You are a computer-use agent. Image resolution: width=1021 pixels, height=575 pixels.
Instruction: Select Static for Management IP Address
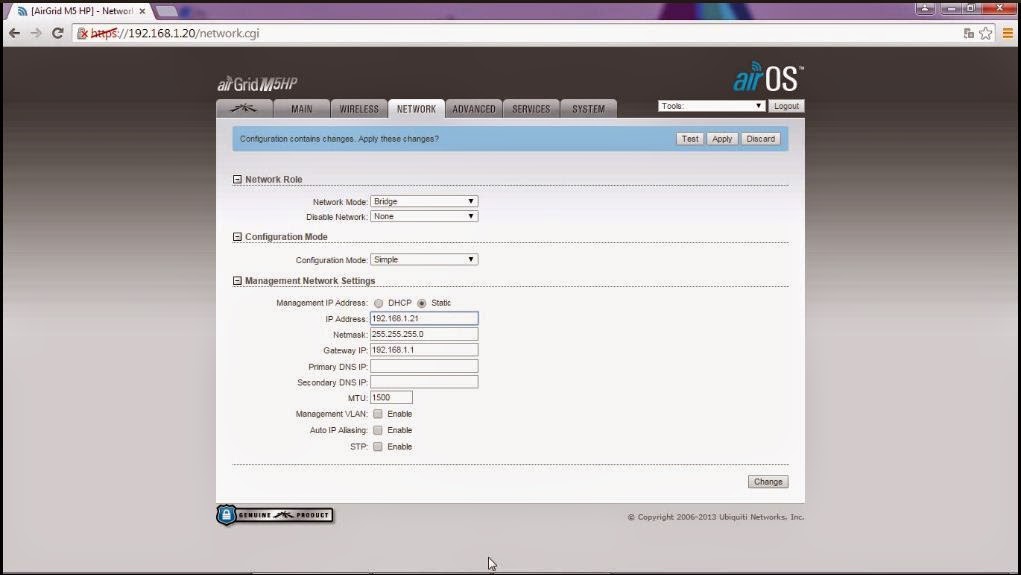[x=422, y=303]
